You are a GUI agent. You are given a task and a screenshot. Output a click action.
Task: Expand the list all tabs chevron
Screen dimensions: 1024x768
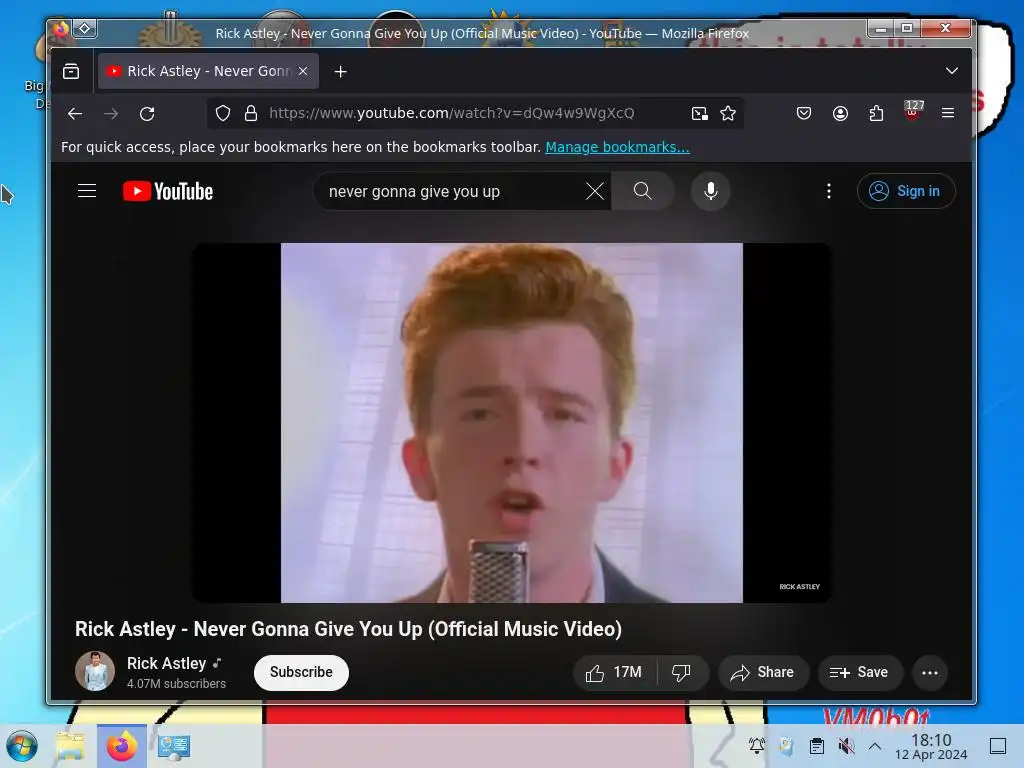tap(952, 71)
